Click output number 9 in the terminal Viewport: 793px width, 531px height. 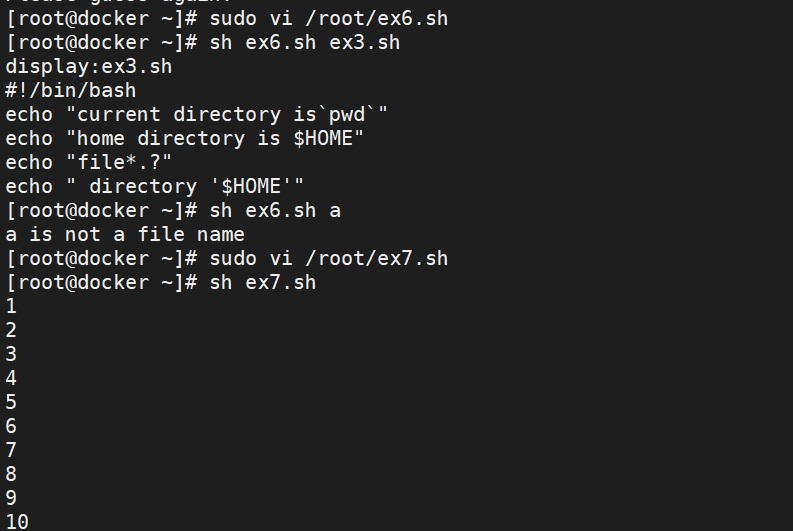point(11,498)
